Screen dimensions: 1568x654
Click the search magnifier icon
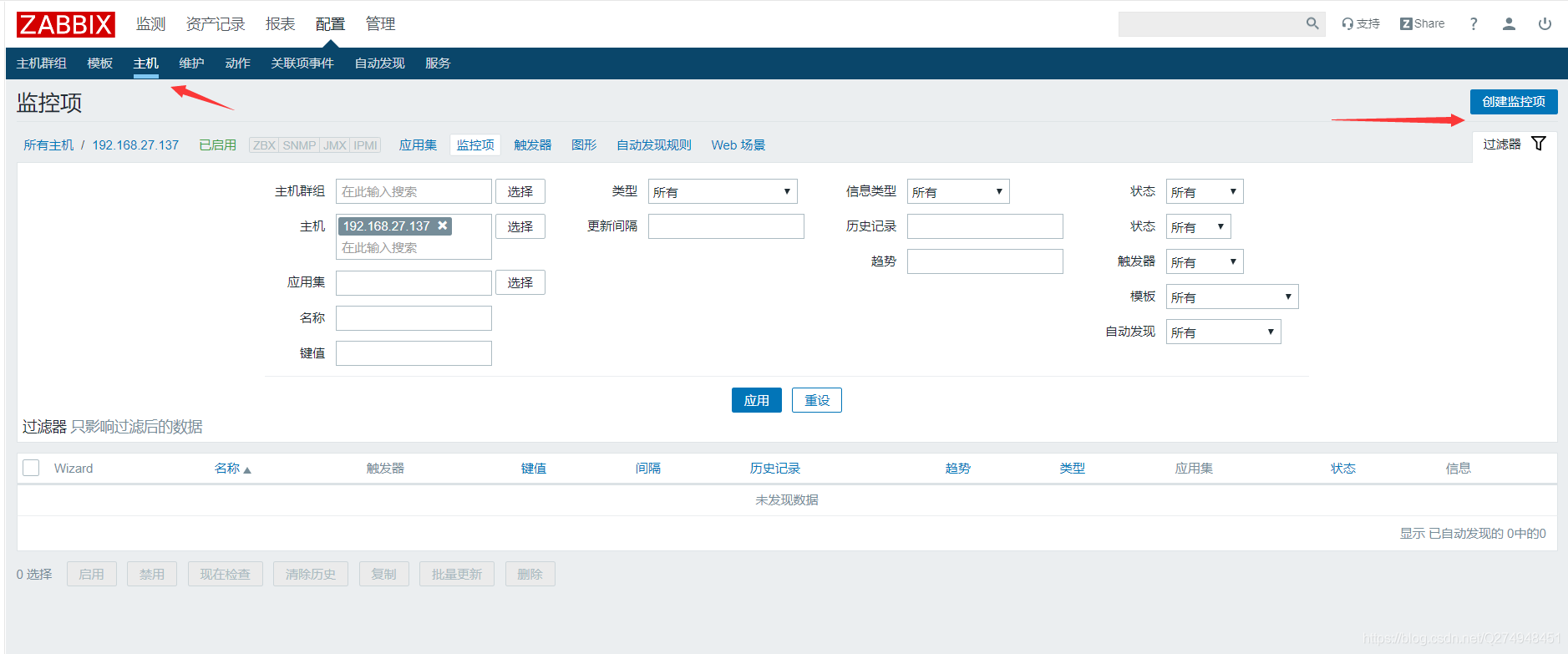click(x=1312, y=23)
